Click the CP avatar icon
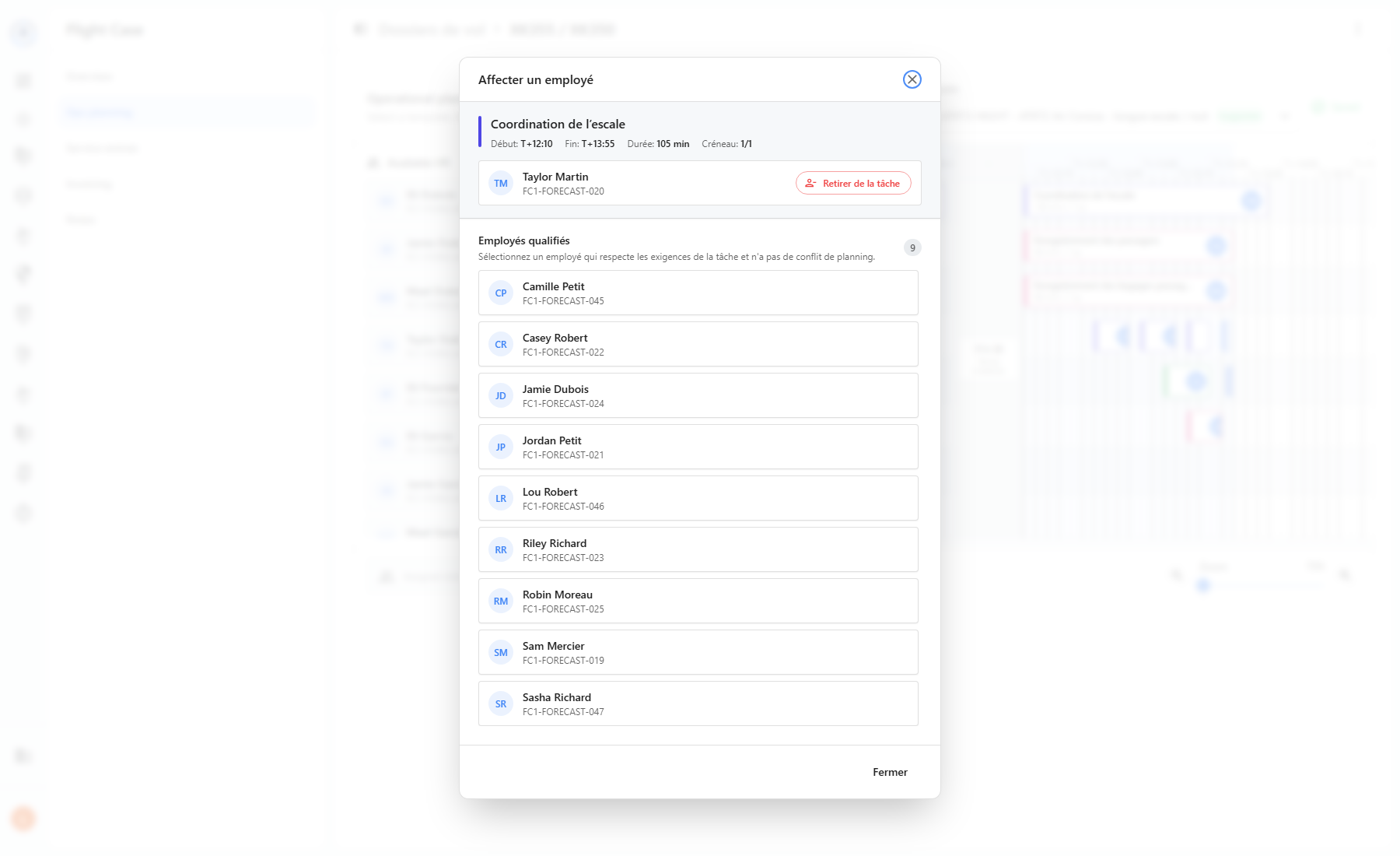 pos(501,293)
